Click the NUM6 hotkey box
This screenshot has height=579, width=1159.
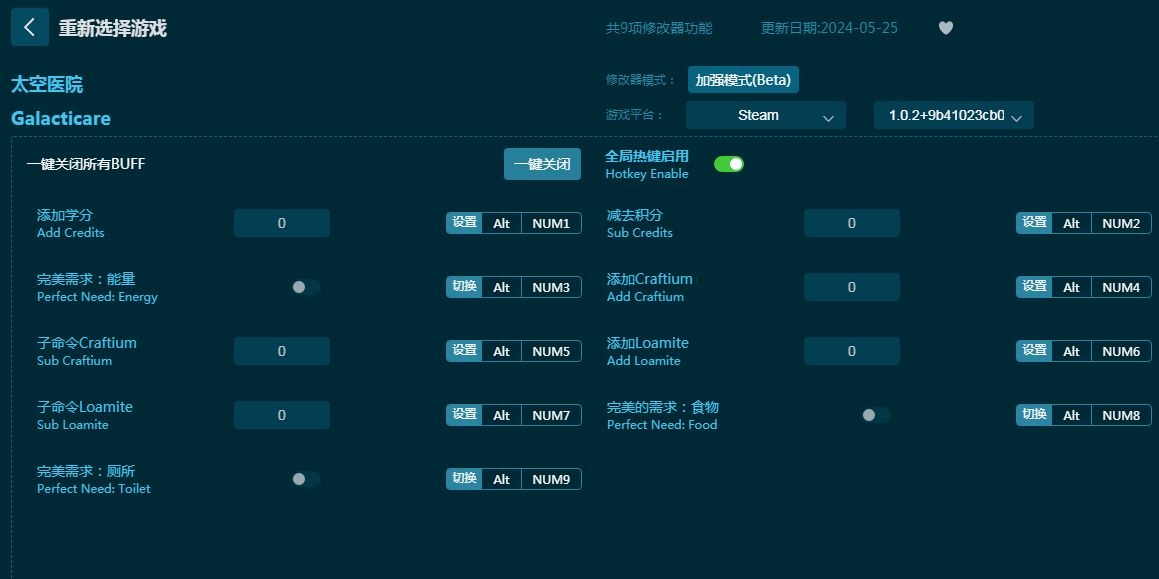(1121, 351)
